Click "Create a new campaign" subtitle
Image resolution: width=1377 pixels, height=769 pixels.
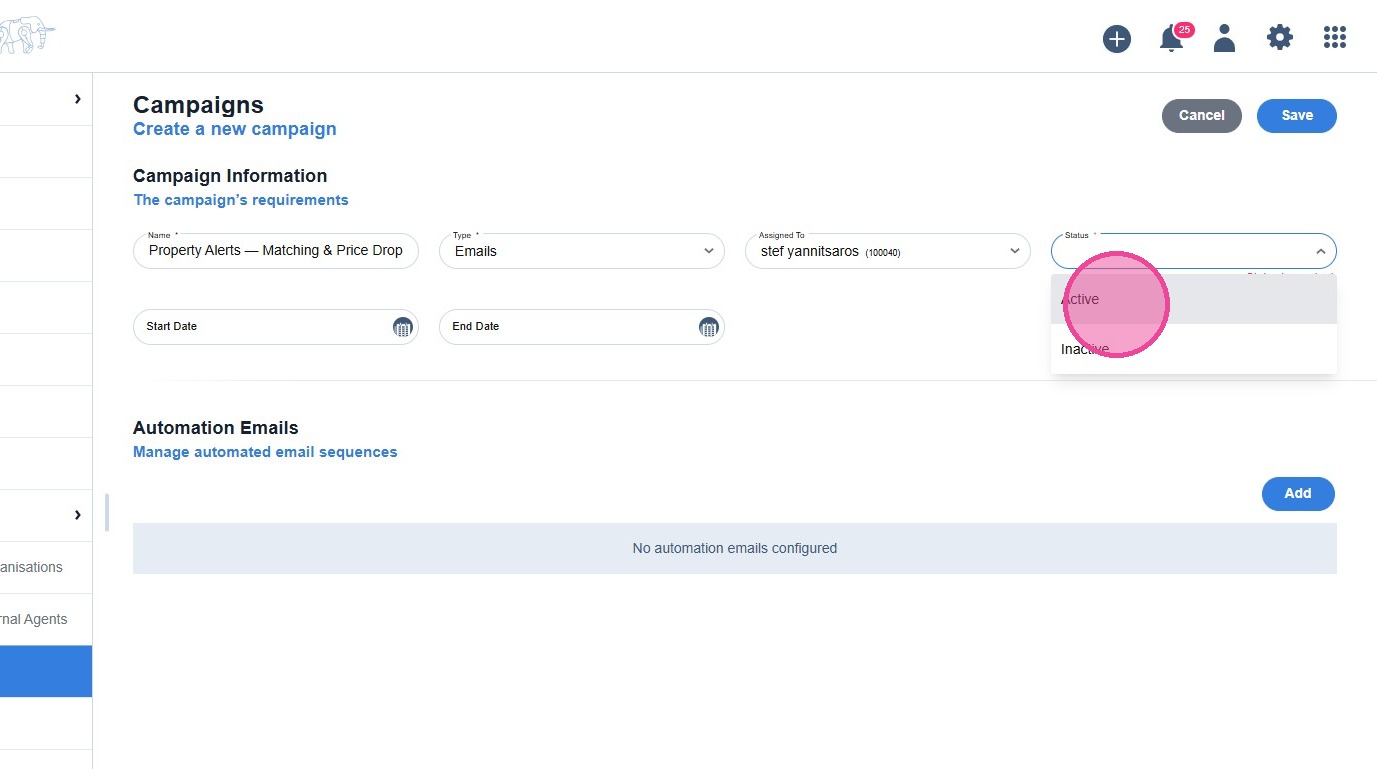coord(235,129)
